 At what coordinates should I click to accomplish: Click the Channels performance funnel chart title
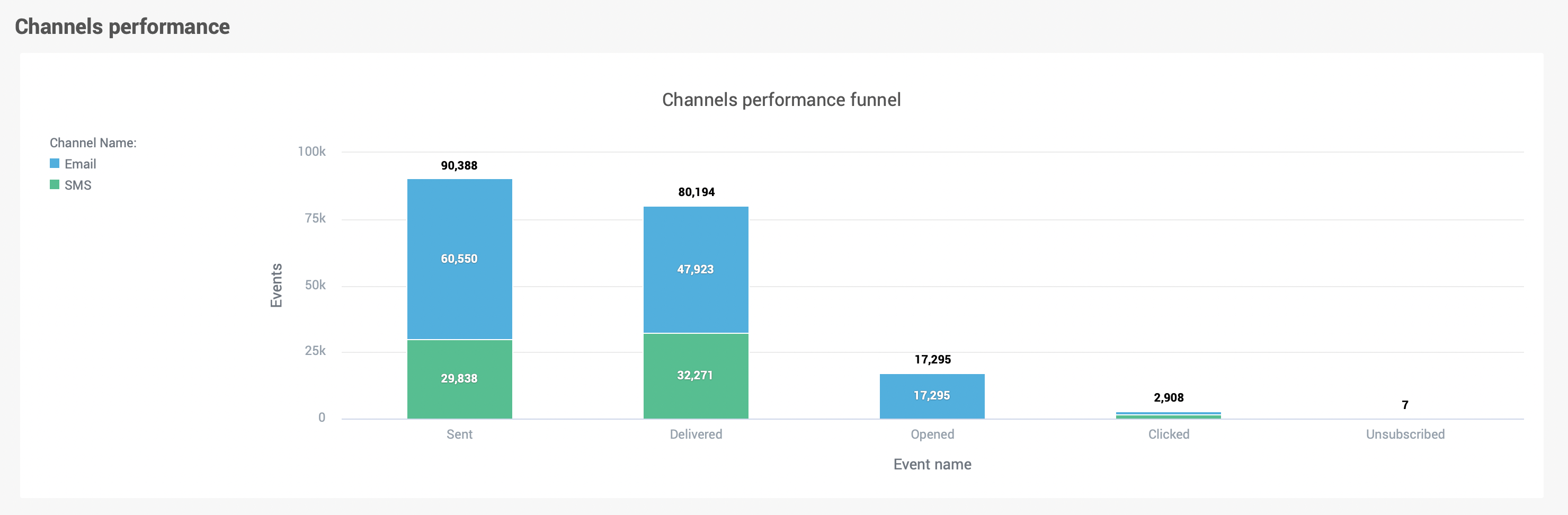point(781,100)
